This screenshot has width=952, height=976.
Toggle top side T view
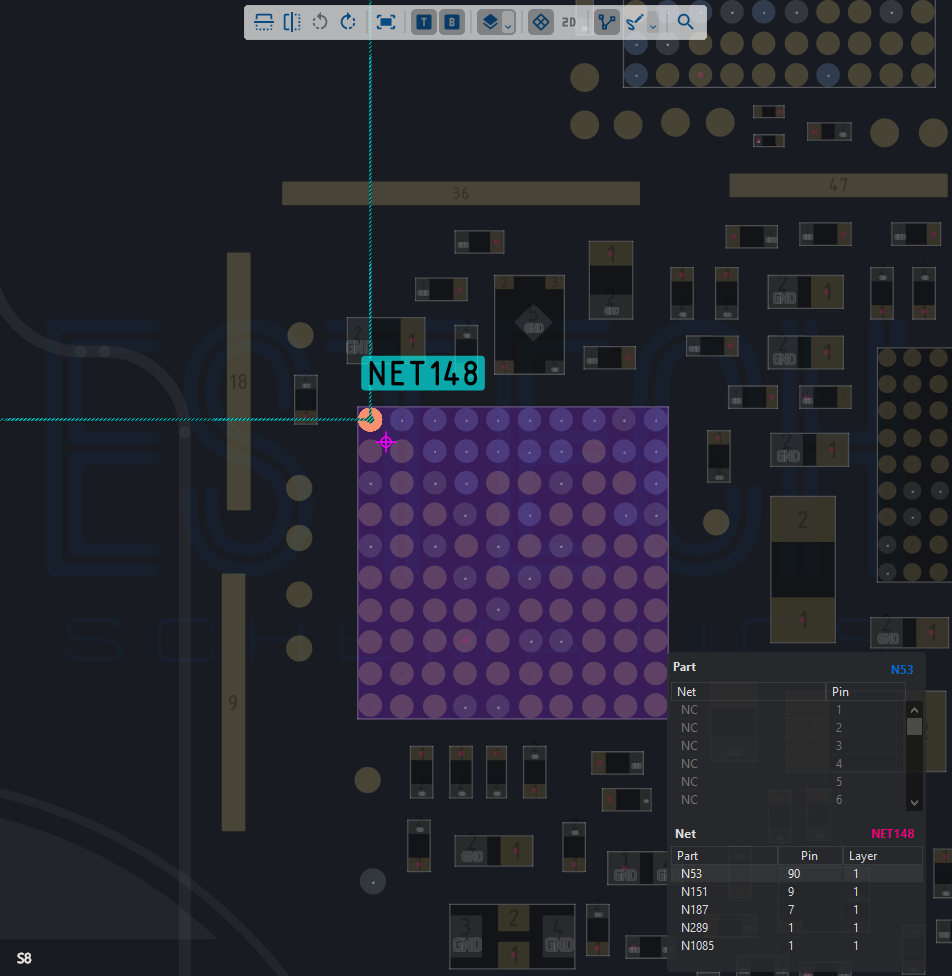pos(424,22)
